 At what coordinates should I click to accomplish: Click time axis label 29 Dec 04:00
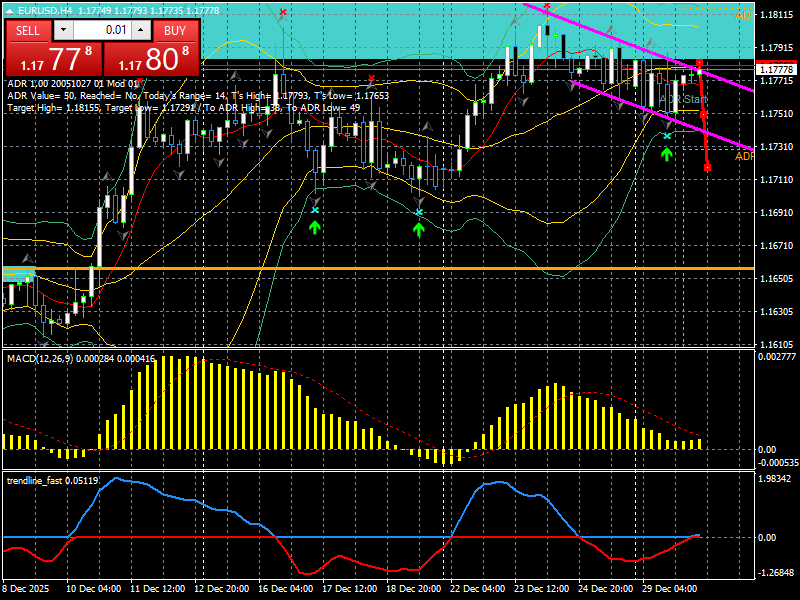pos(669,588)
